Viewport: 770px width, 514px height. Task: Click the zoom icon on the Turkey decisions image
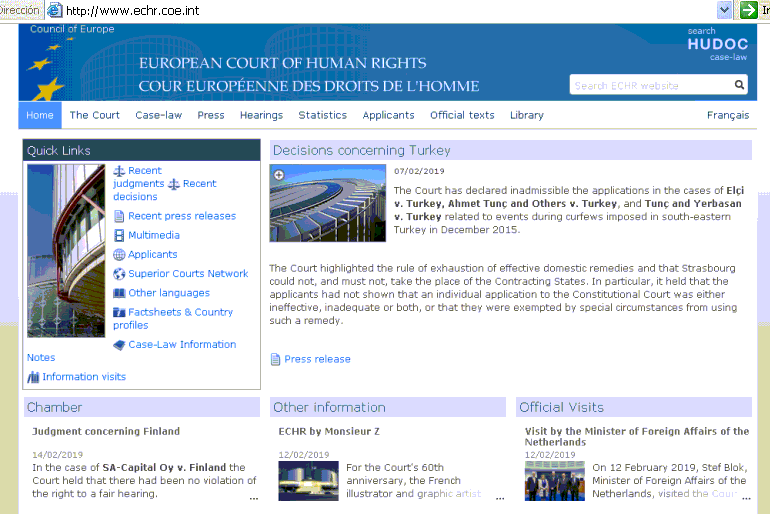tap(278, 174)
